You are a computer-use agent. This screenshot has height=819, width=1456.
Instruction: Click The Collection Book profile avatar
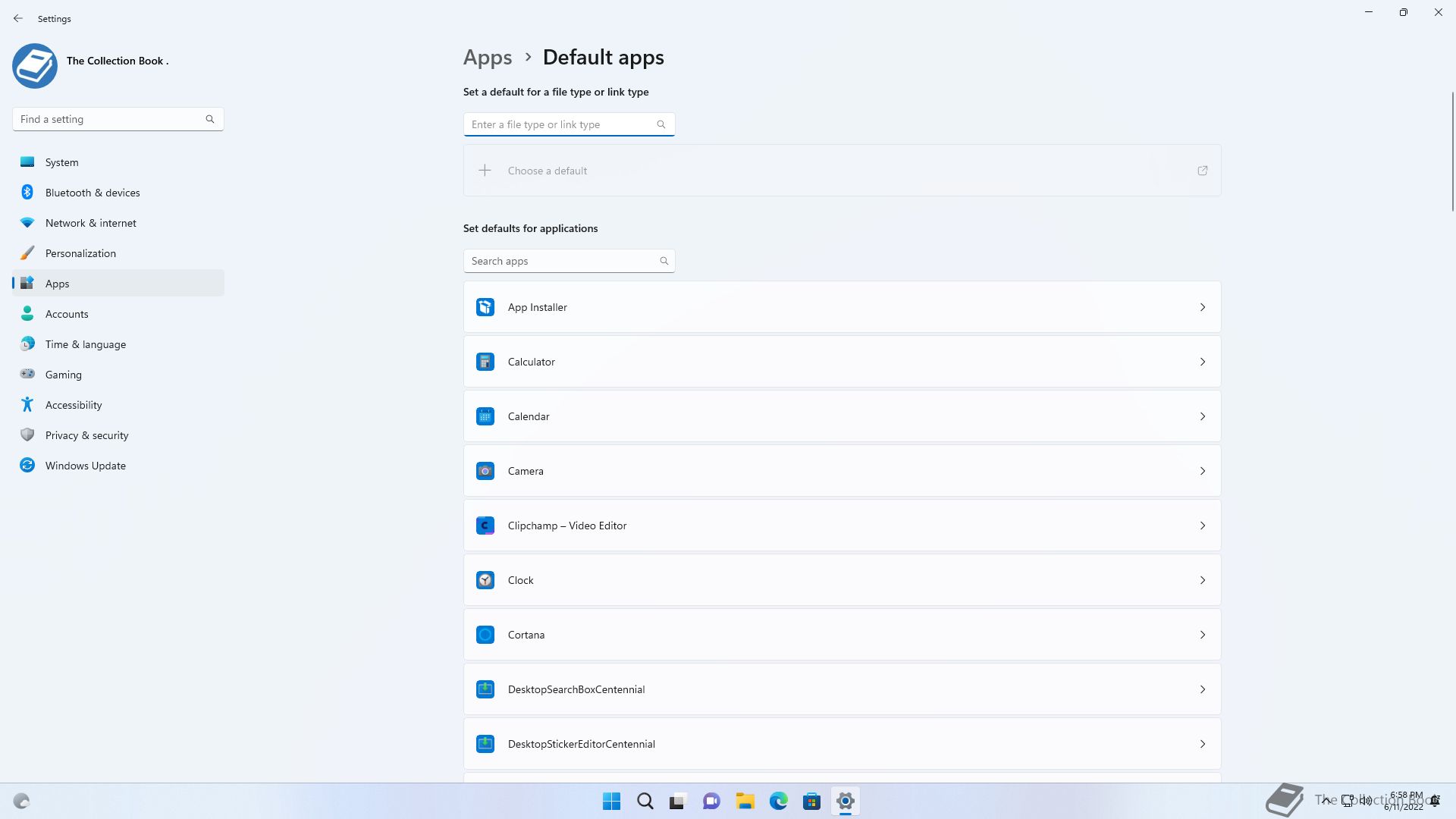tap(35, 66)
